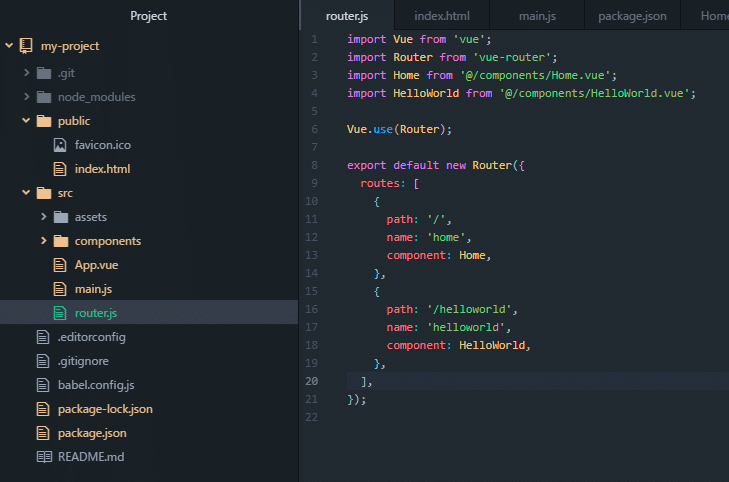Click '/helloworld' path string on line 16
Screen dimensions: 729x482
tap(469, 310)
